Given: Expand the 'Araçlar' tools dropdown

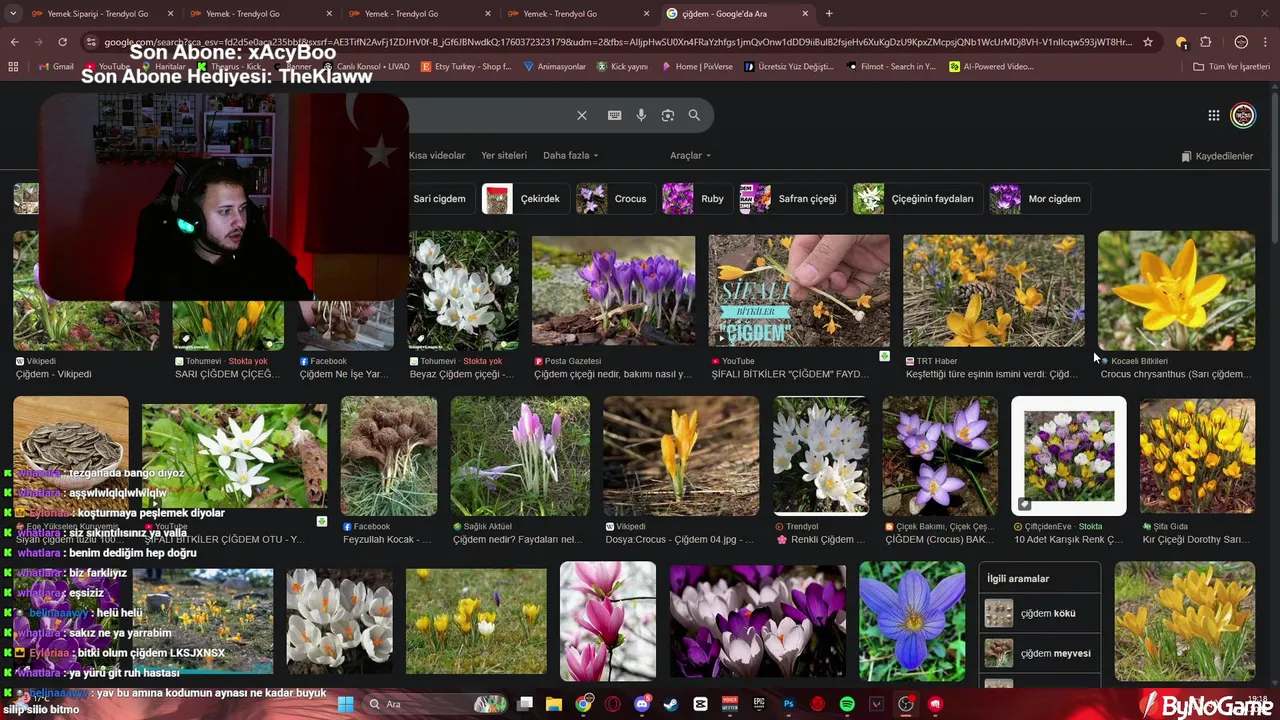Looking at the screenshot, I should [690, 155].
